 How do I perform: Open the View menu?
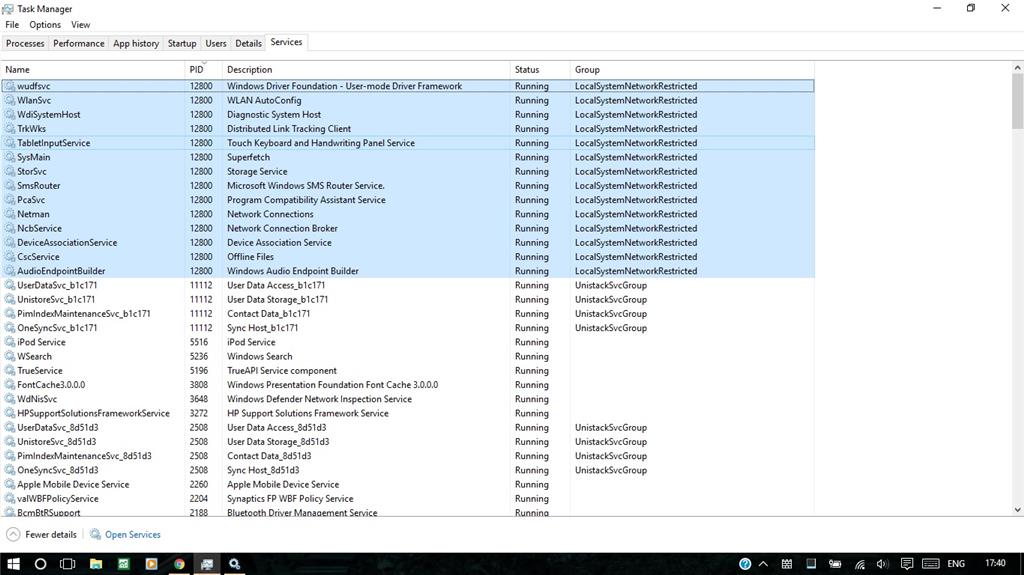click(x=80, y=25)
